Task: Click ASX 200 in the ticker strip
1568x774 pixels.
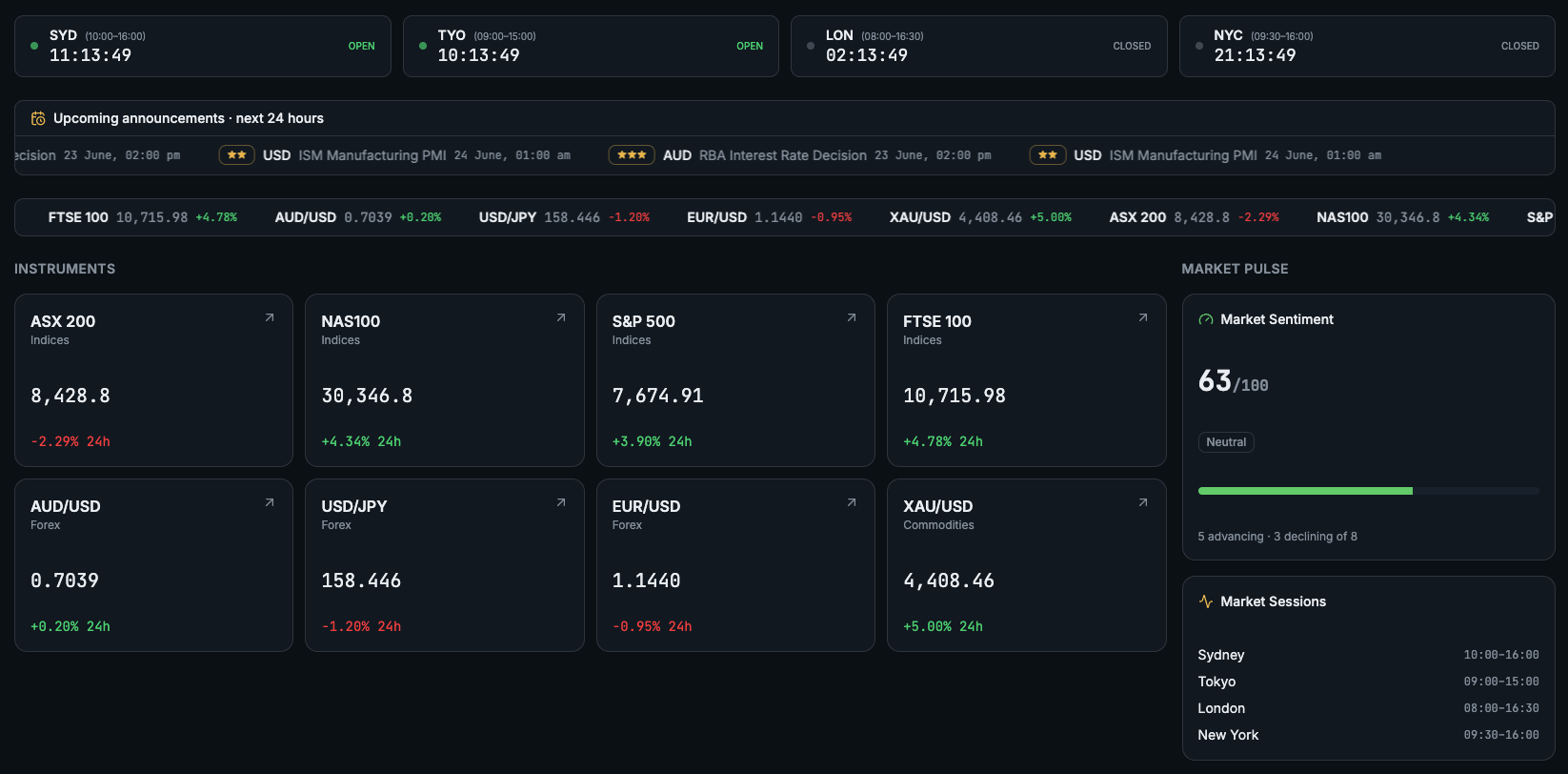Action: click(1194, 217)
